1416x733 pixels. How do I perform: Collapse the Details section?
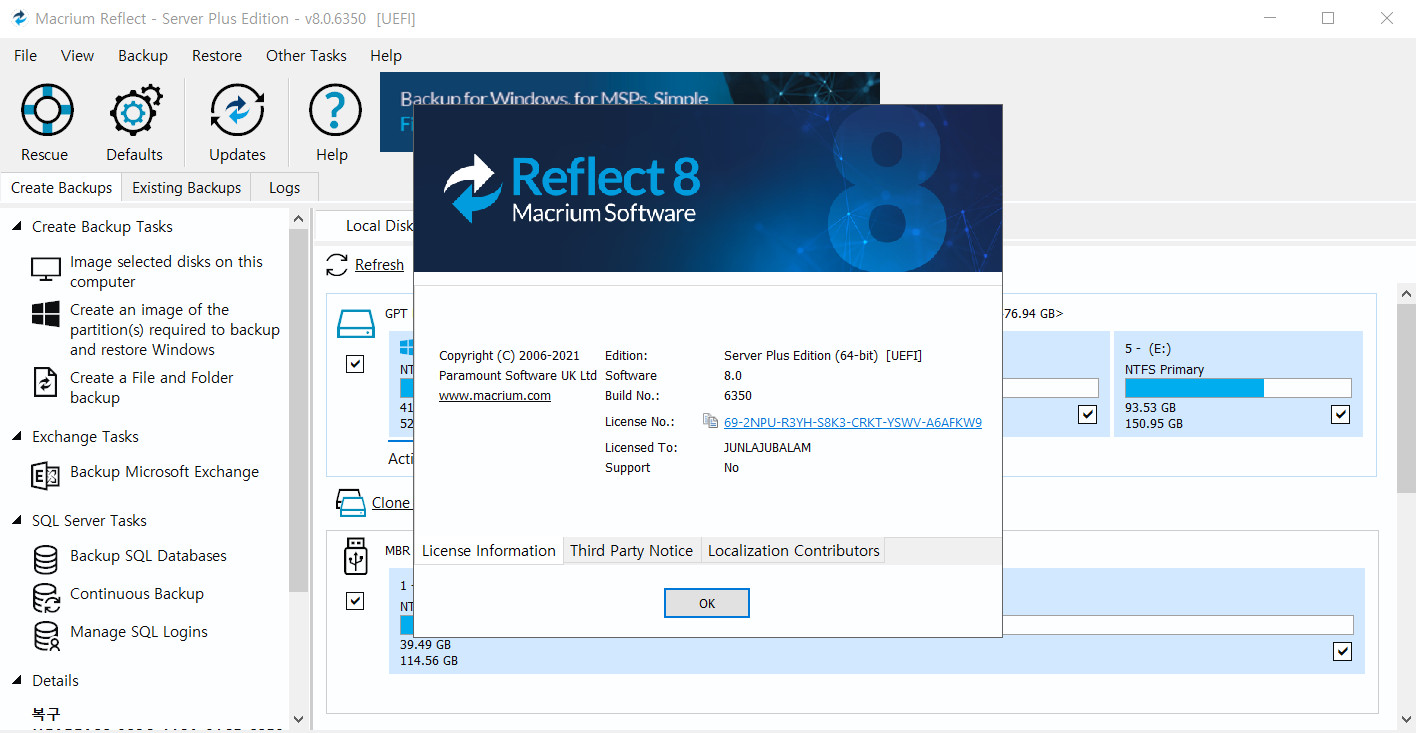coord(17,681)
